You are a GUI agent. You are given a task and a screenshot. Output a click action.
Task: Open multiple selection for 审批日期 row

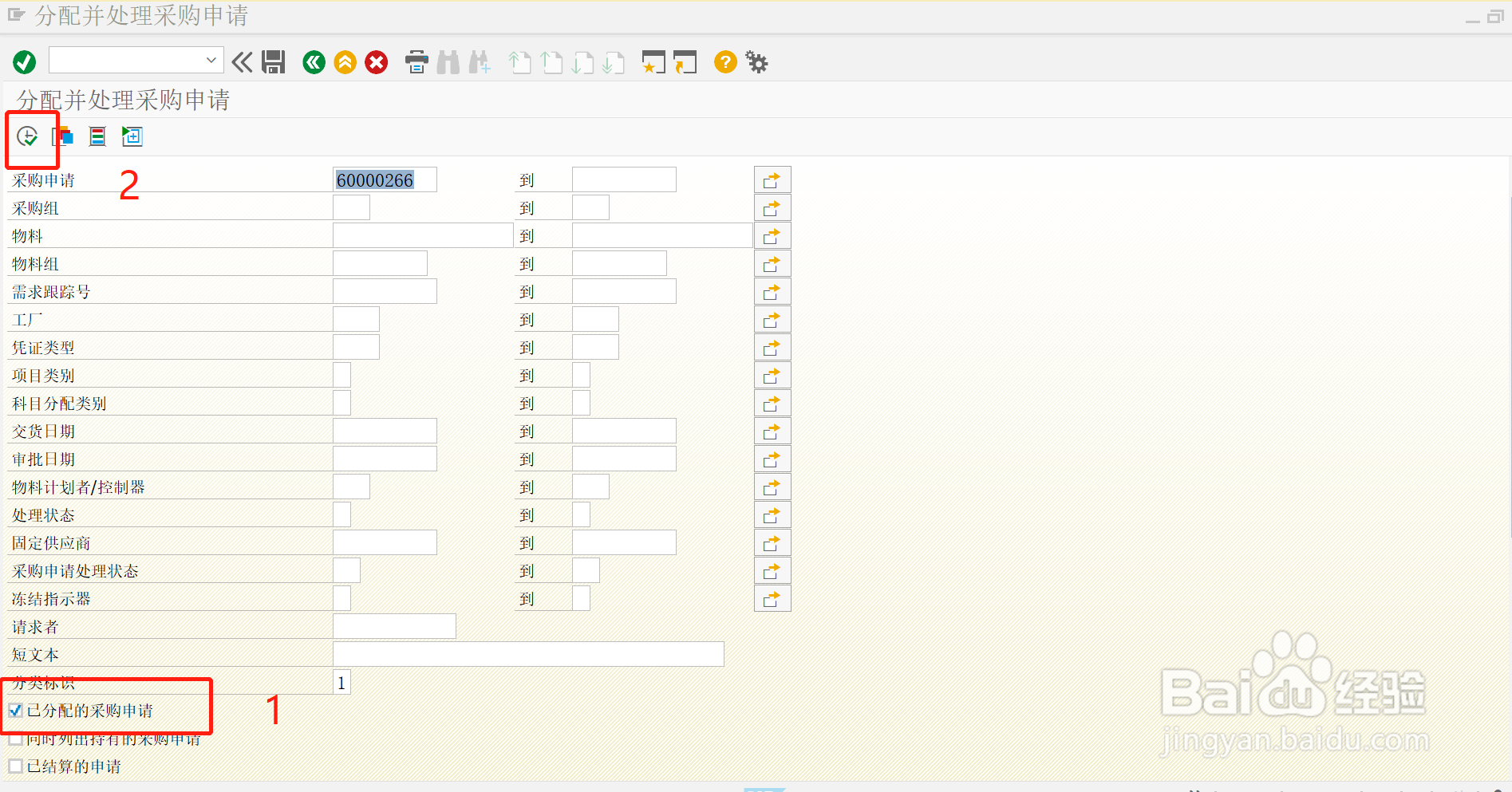coord(772,459)
